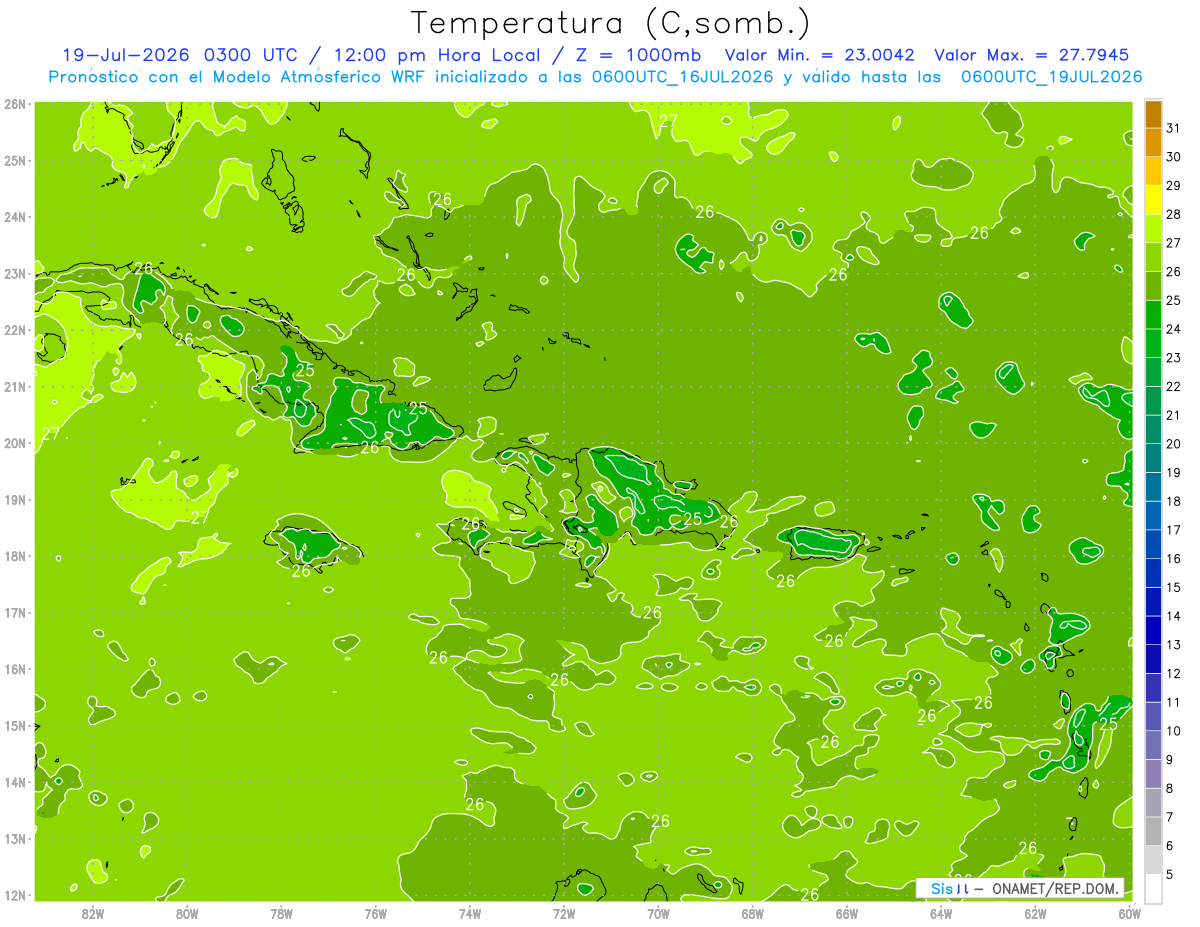Click the 60W longitude axis label
The image size is (1200, 927).
pyautogui.click(x=1130, y=913)
